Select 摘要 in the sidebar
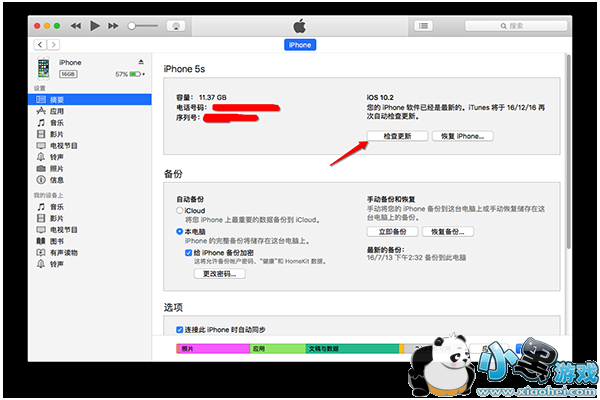This screenshot has height=400, width=600. (90, 100)
